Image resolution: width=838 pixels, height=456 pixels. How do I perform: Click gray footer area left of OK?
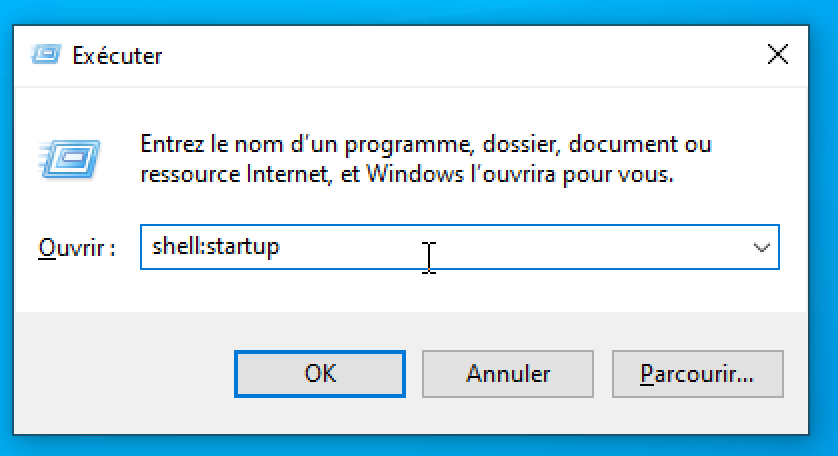tap(124, 374)
